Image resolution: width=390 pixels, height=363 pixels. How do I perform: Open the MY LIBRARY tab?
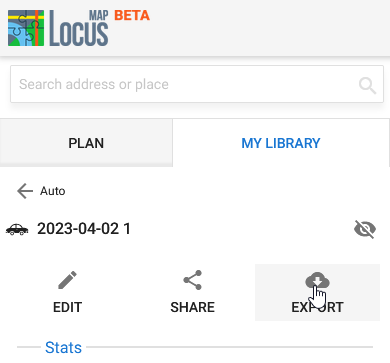tap(281, 143)
